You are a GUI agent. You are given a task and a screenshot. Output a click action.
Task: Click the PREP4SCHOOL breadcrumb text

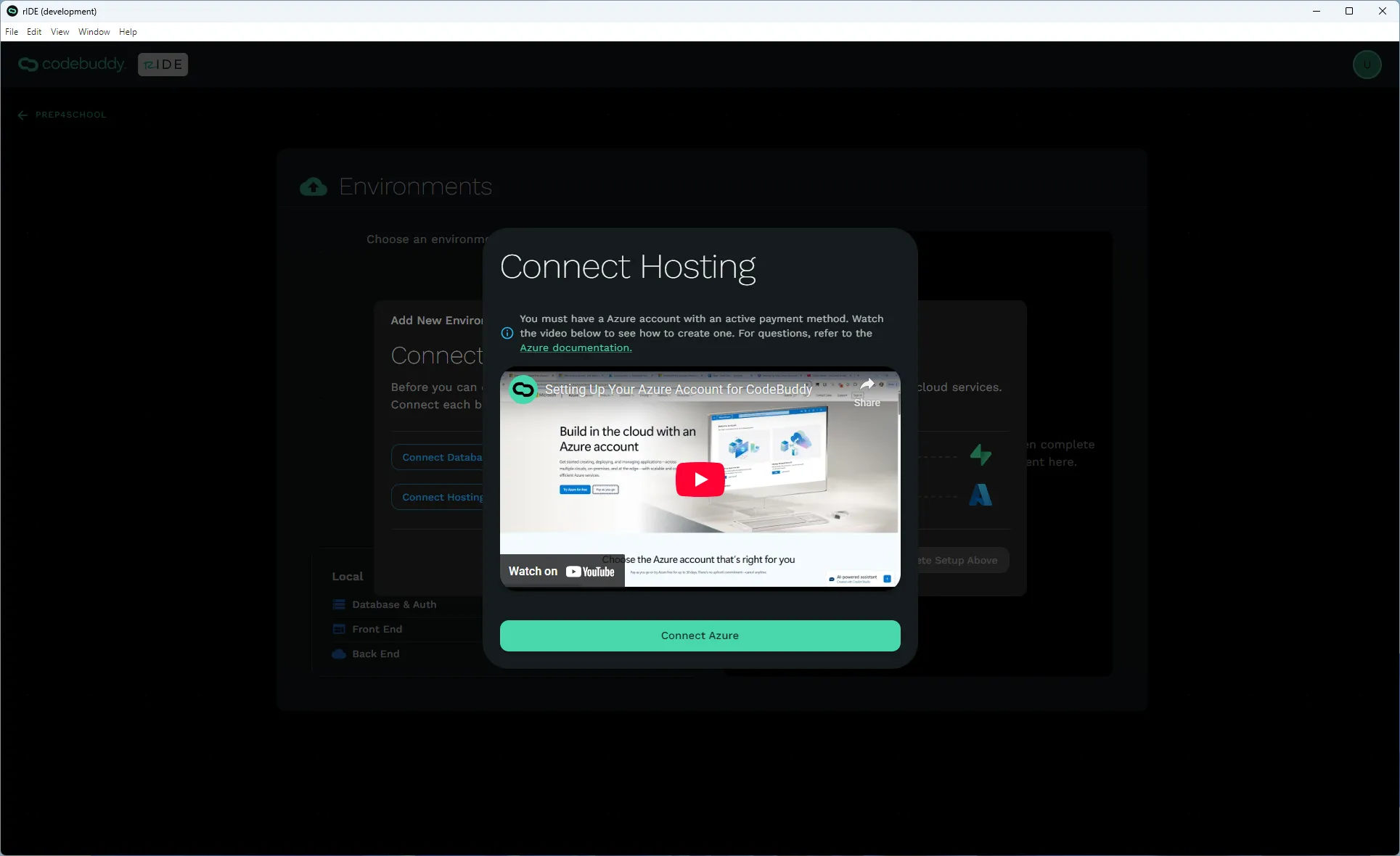[x=70, y=115]
